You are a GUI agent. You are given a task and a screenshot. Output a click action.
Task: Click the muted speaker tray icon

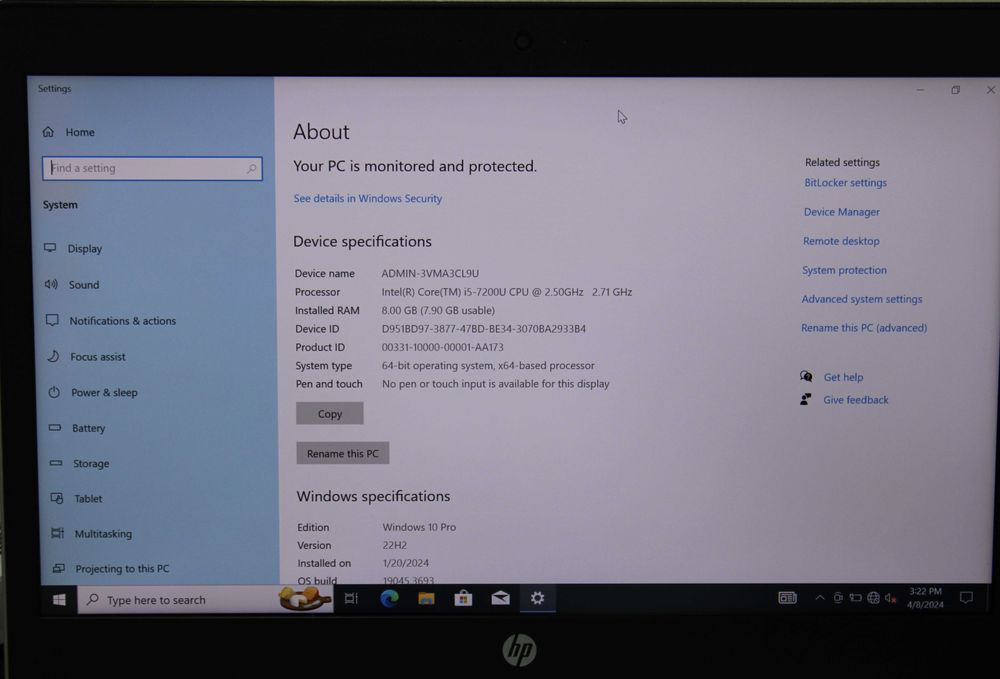pos(890,597)
